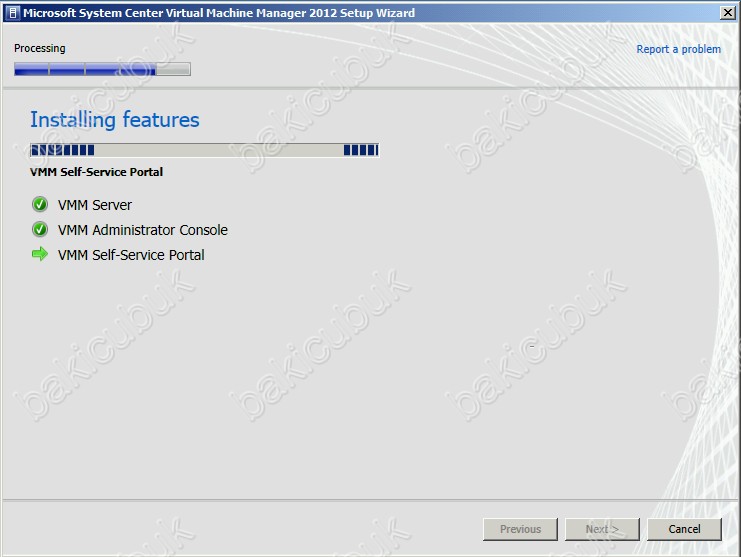The image size is (741, 557).
Task: Click the Installing features heading
Action: coord(115,120)
